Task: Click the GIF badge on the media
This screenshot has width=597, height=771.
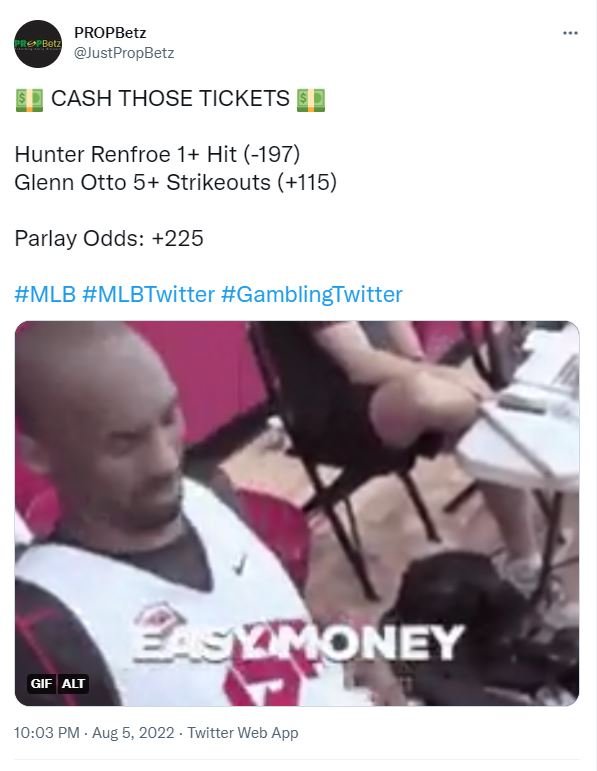Action: [x=41, y=683]
